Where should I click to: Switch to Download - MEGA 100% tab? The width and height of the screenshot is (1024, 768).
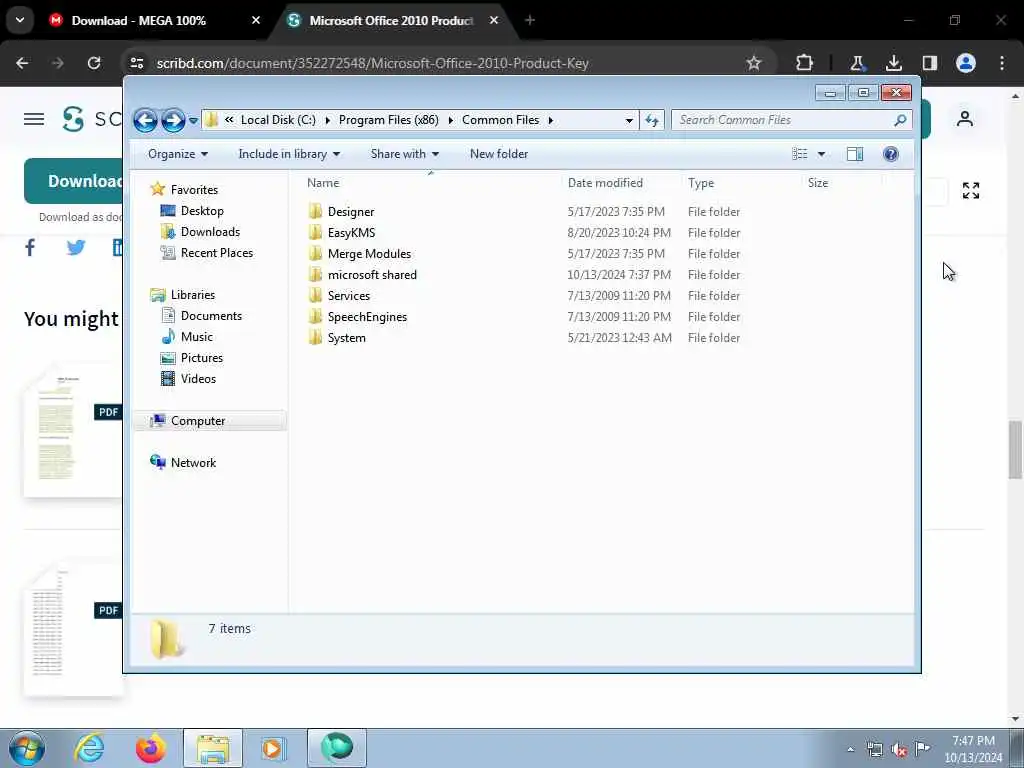tap(138, 20)
